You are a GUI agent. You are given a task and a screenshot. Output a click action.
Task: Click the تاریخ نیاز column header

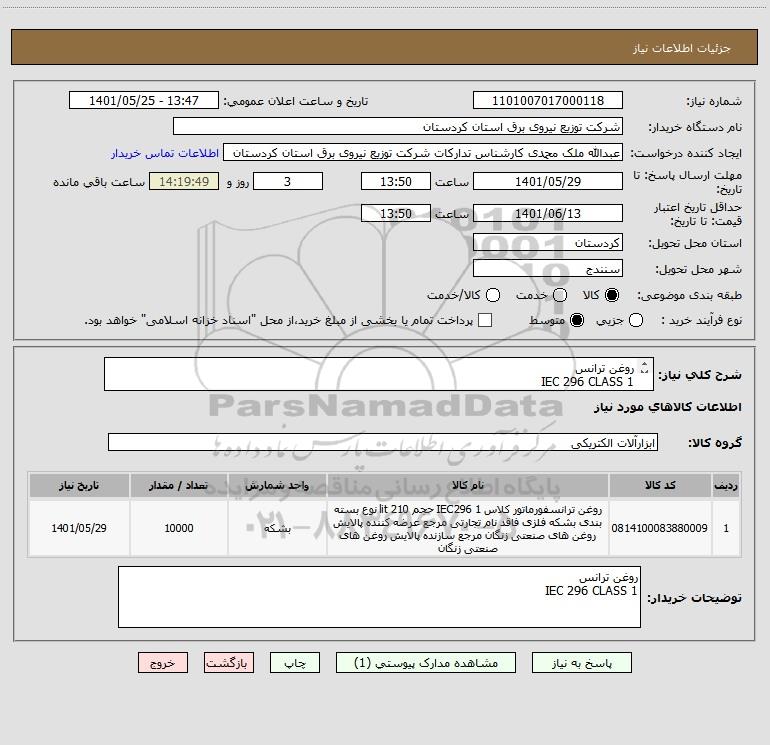coord(79,485)
